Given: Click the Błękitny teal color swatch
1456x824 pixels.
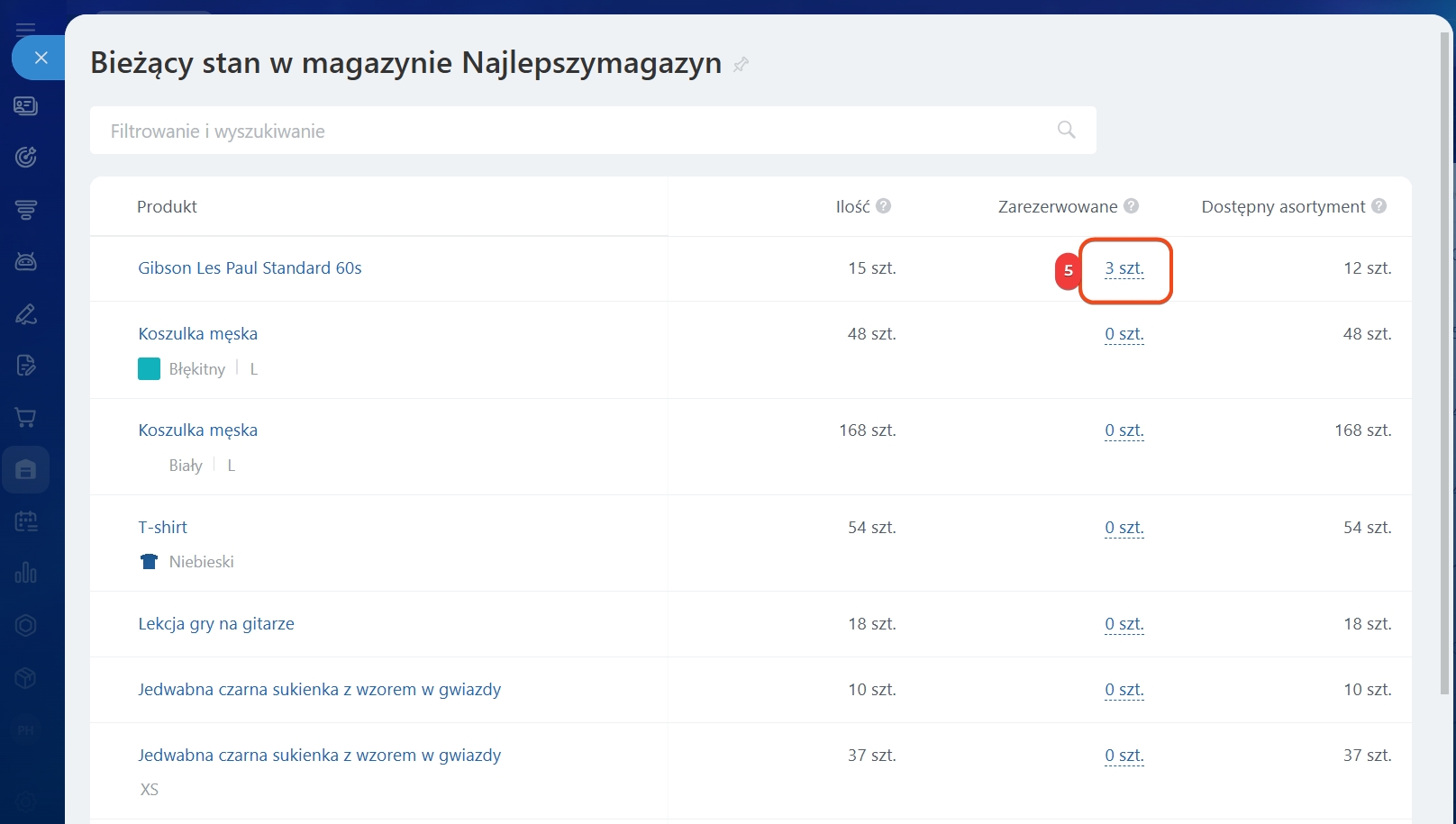Looking at the screenshot, I should pyautogui.click(x=149, y=369).
